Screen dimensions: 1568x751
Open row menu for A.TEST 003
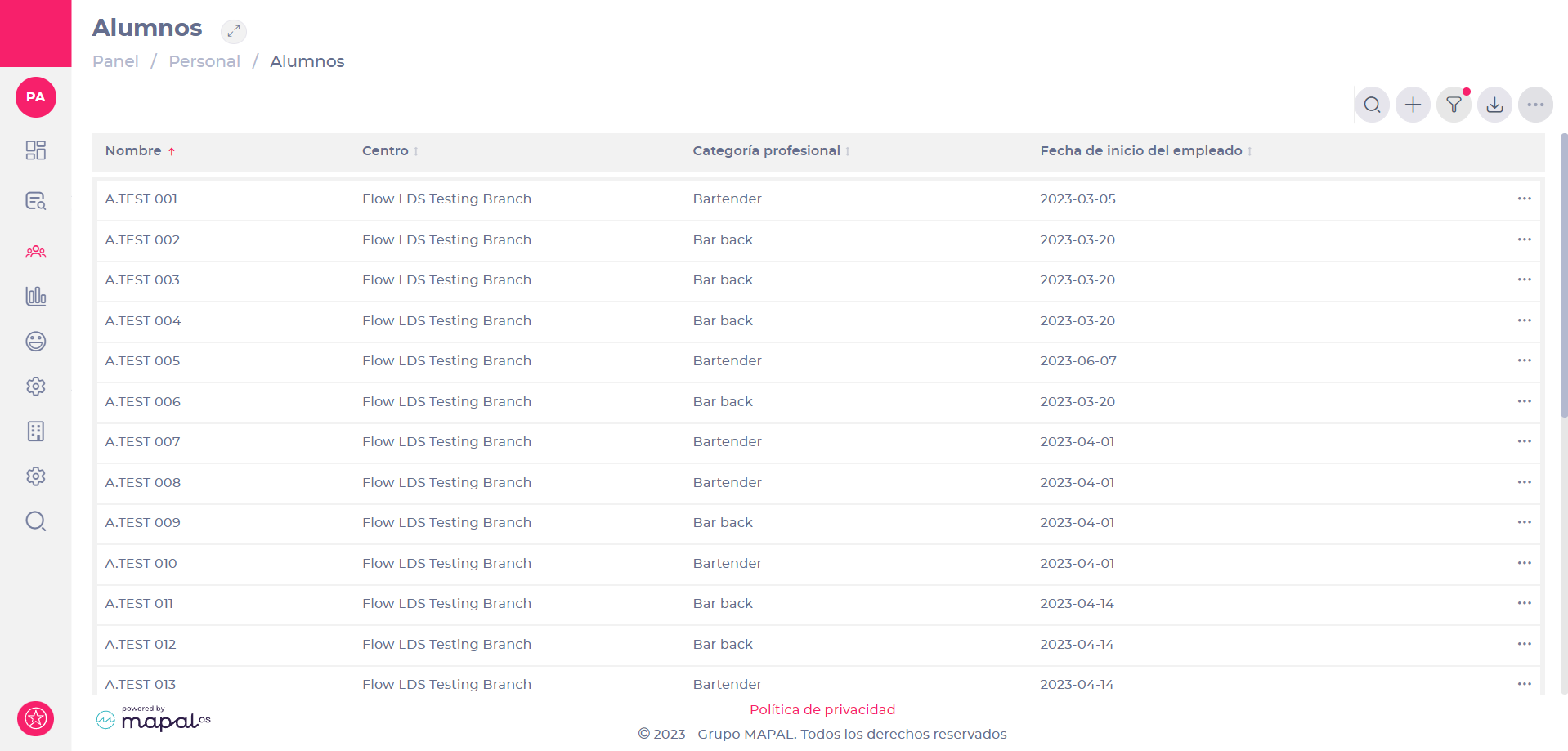[x=1524, y=279]
